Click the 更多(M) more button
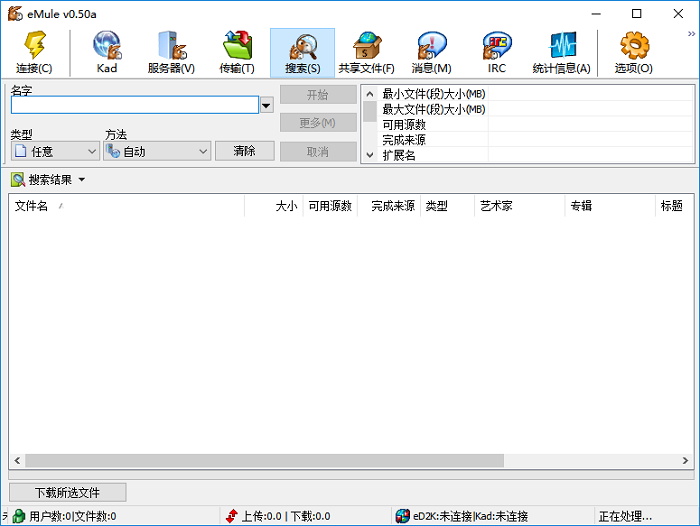This screenshot has height=526, width=700. (318, 123)
